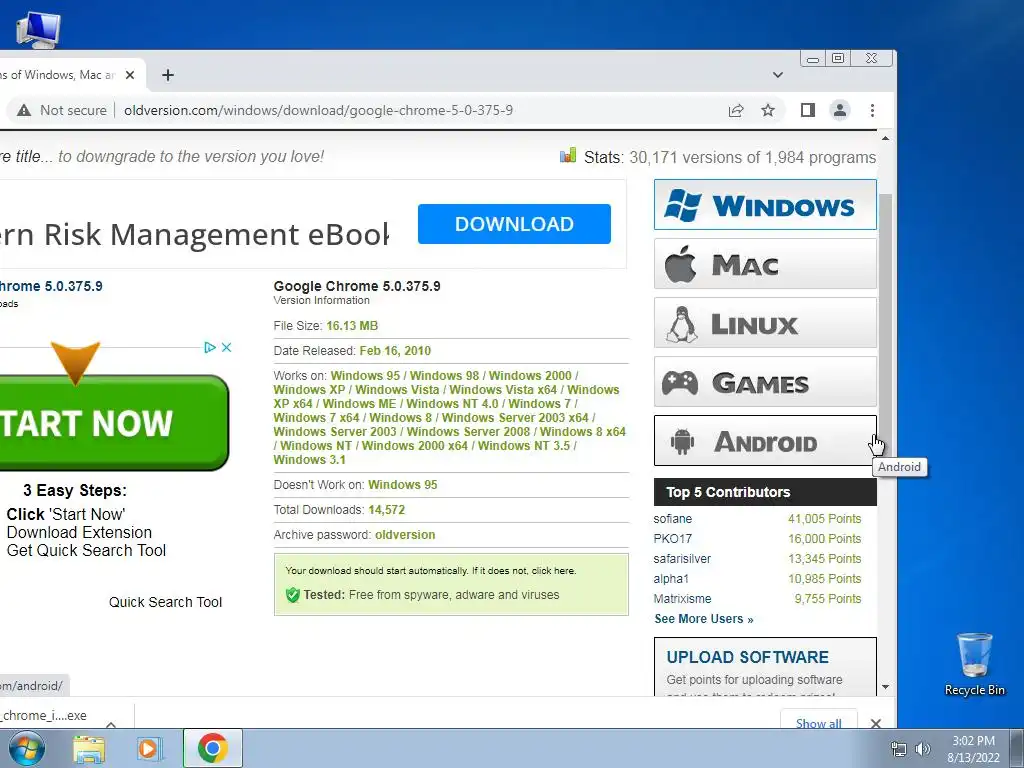1024x768 pixels.
Task: Expand the downloaded exe file options arrow
Action: point(111,724)
